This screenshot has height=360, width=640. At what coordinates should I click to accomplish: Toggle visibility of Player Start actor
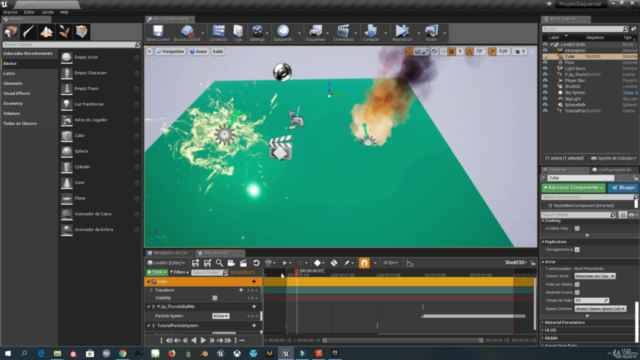pos(545,80)
